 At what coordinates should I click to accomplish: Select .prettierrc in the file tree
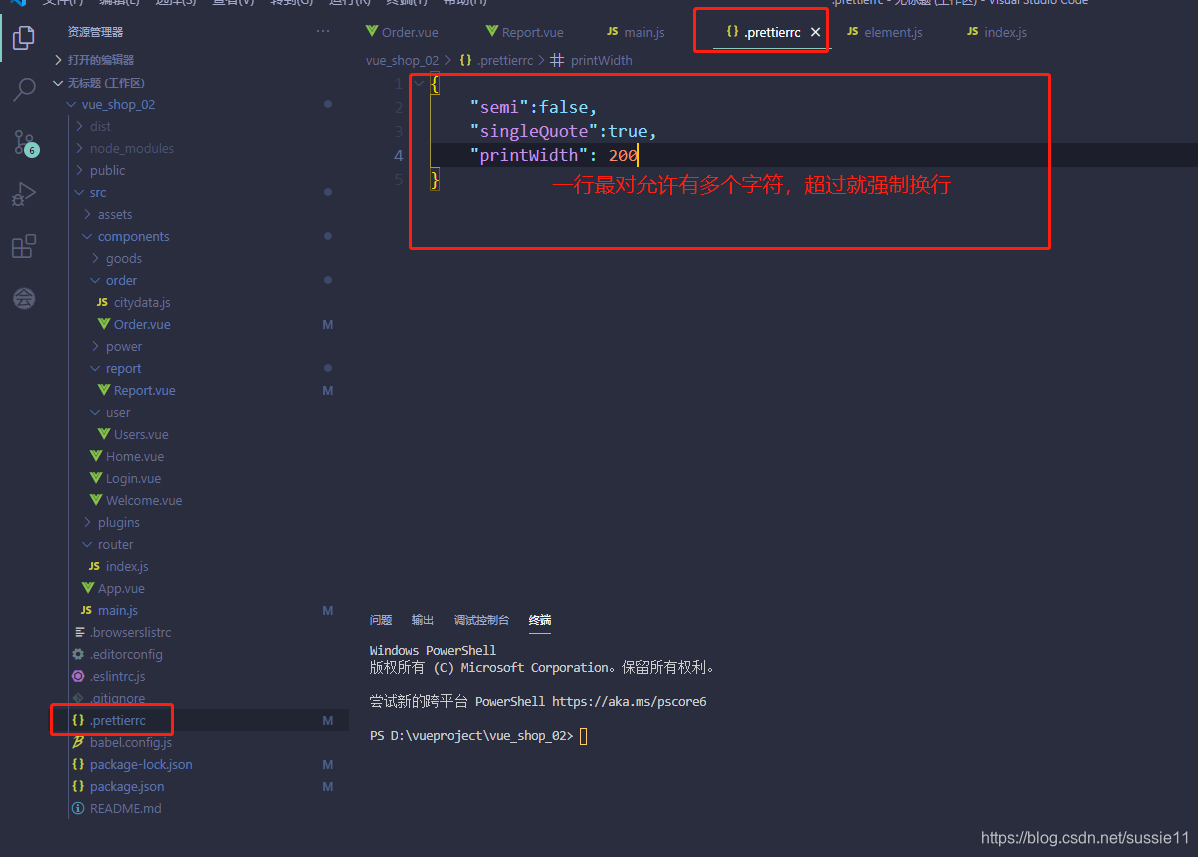(x=118, y=720)
